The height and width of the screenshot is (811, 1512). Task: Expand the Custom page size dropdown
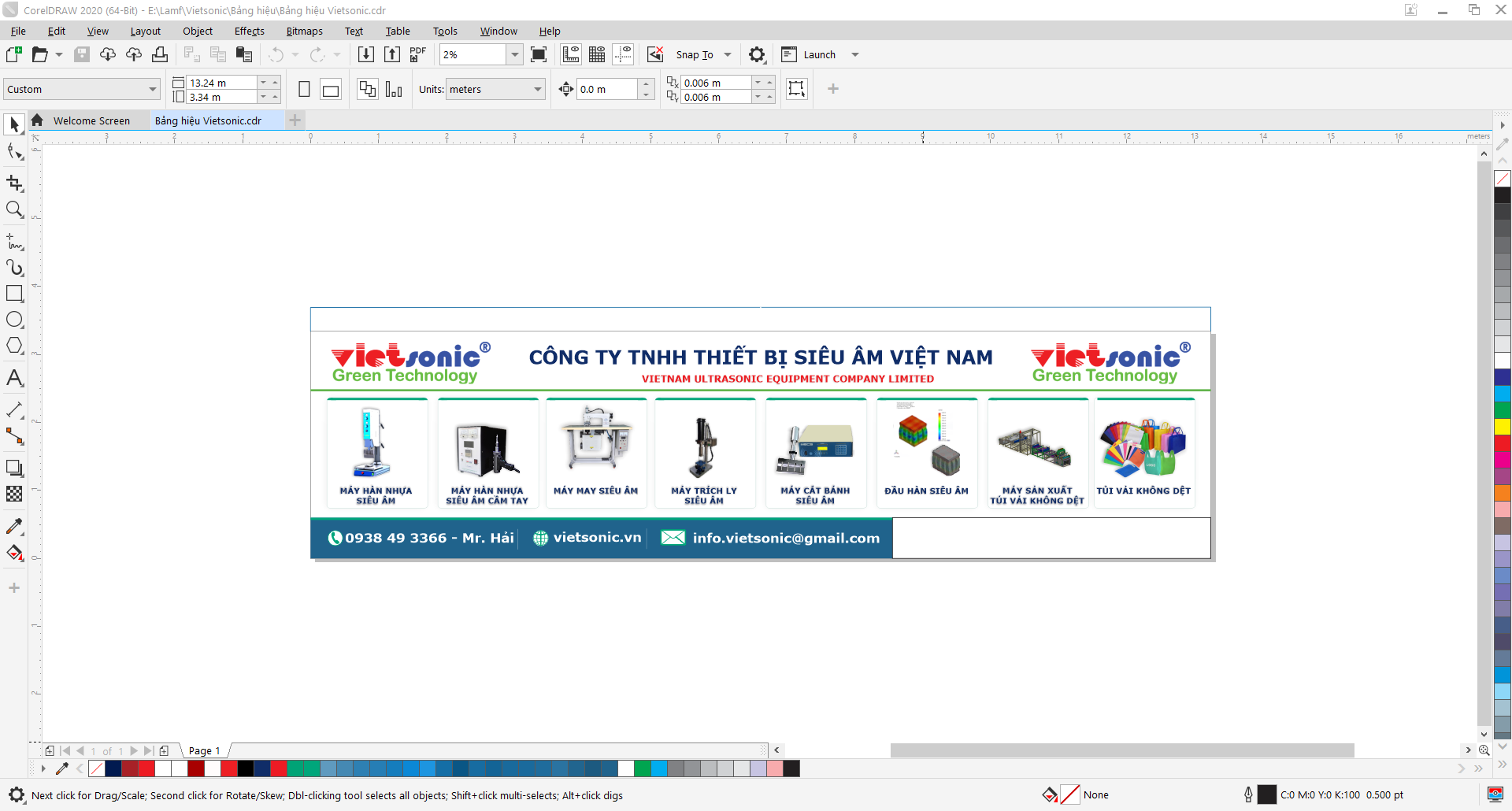(153, 89)
